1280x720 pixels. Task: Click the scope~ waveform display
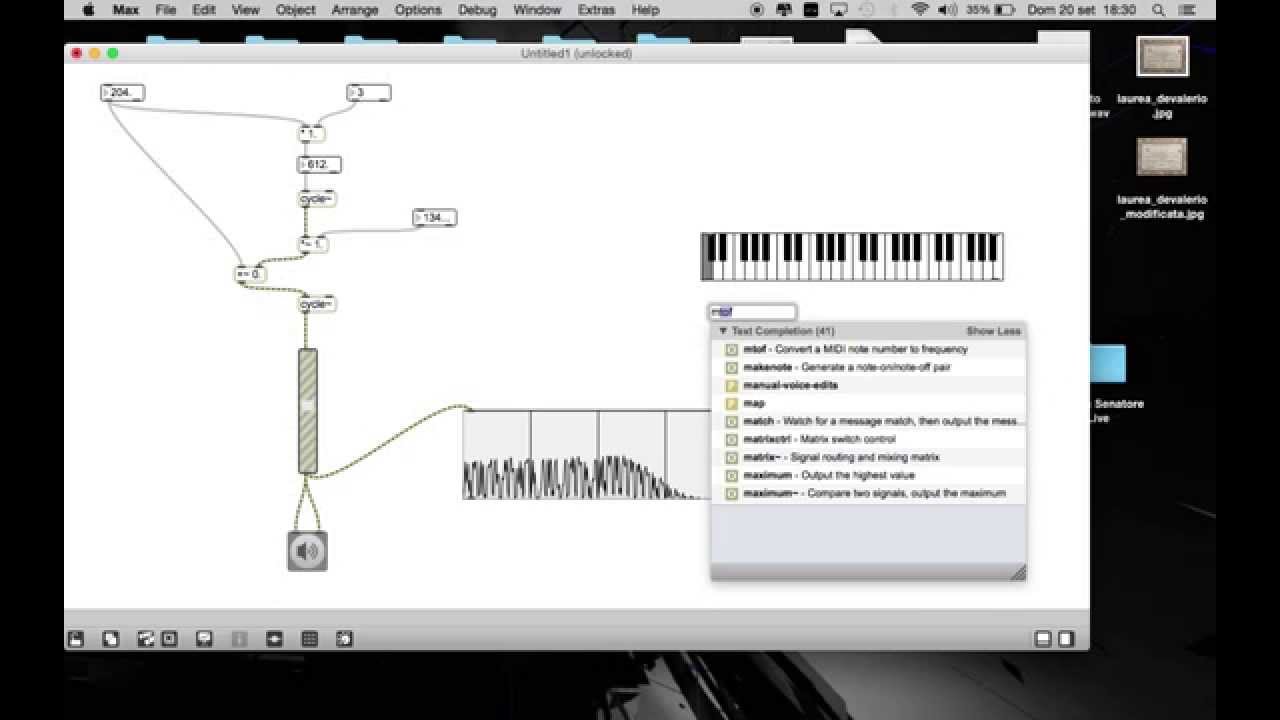click(587, 454)
